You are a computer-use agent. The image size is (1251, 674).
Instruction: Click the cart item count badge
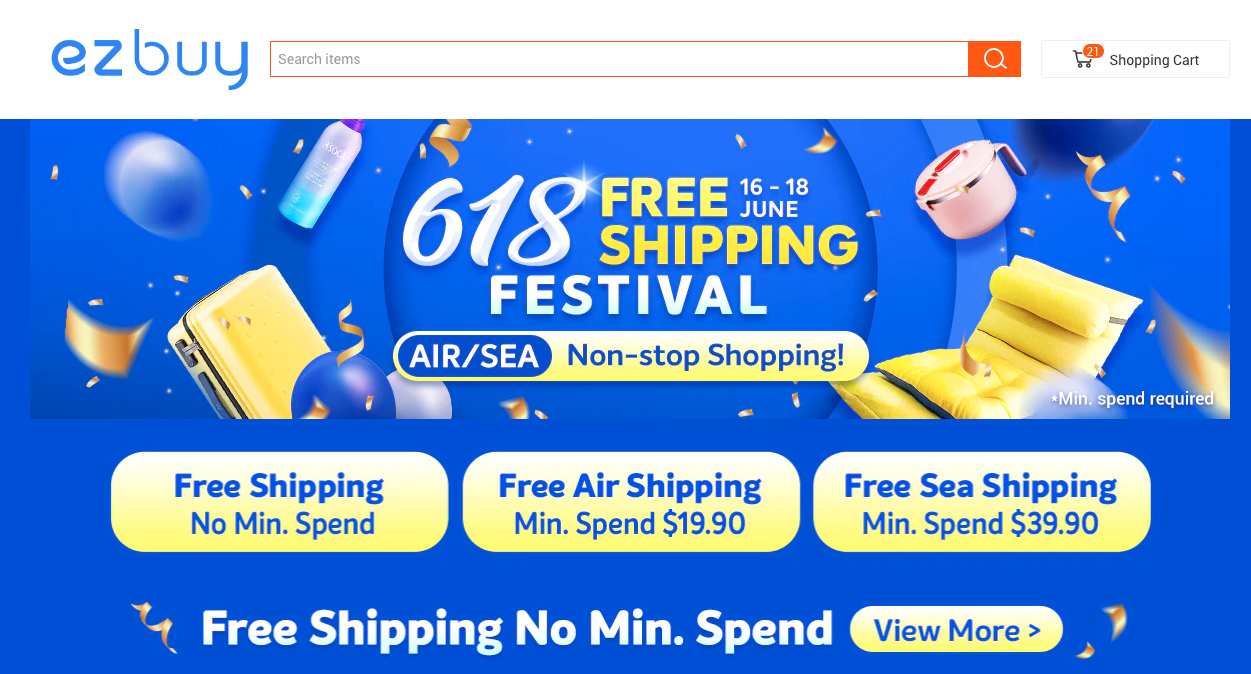click(x=1093, y=51)
